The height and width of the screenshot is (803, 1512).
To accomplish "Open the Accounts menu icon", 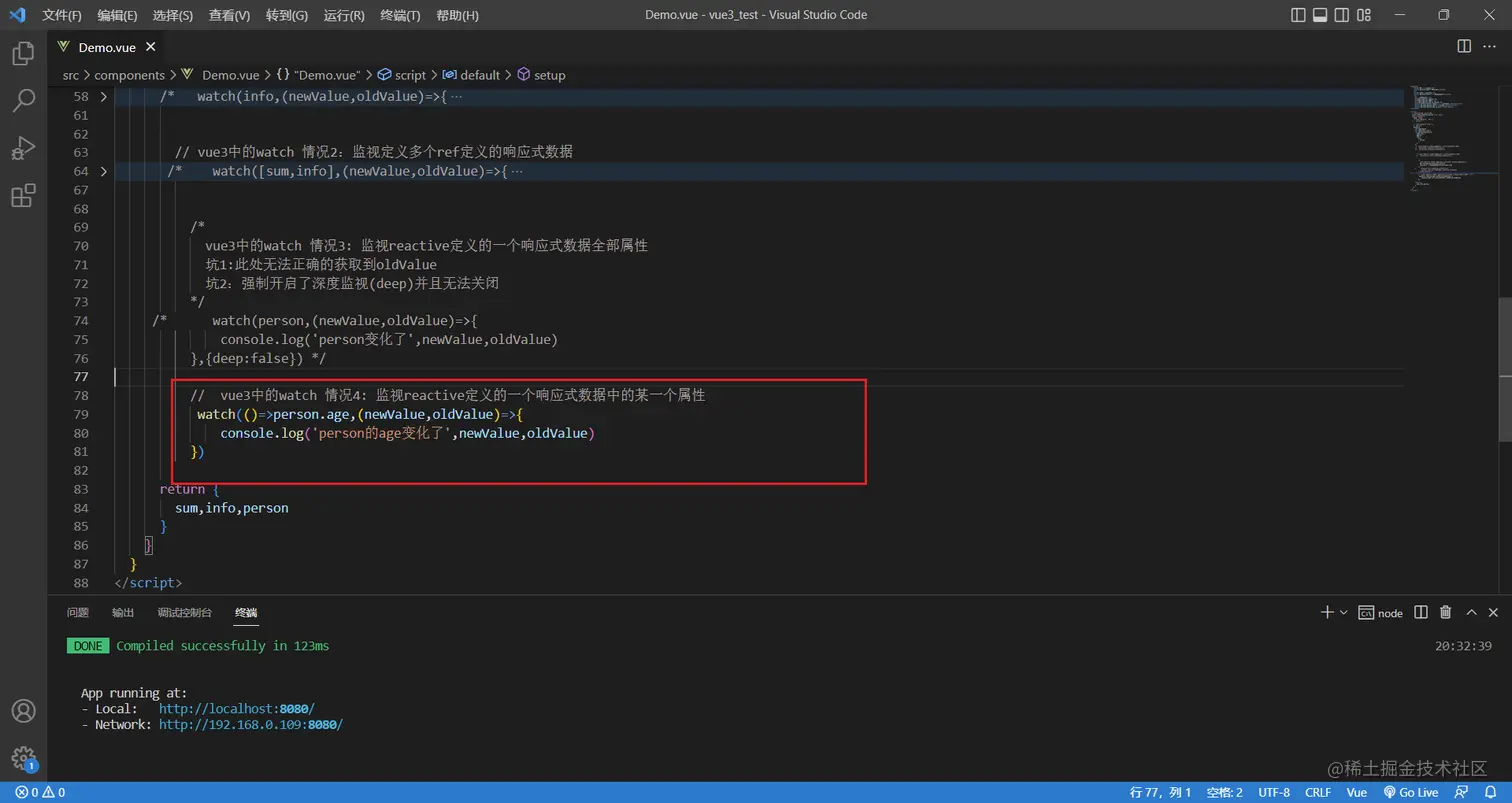I will pos(23,711).
